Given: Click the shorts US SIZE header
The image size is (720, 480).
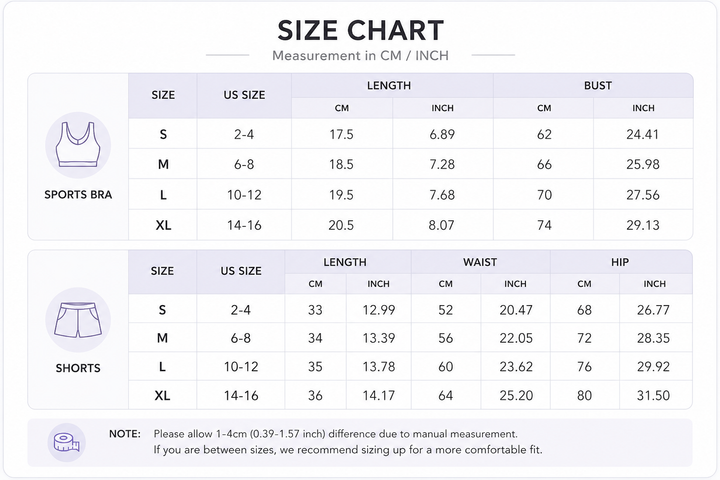Looking at the screenshot, I should [x=241, y=271].
